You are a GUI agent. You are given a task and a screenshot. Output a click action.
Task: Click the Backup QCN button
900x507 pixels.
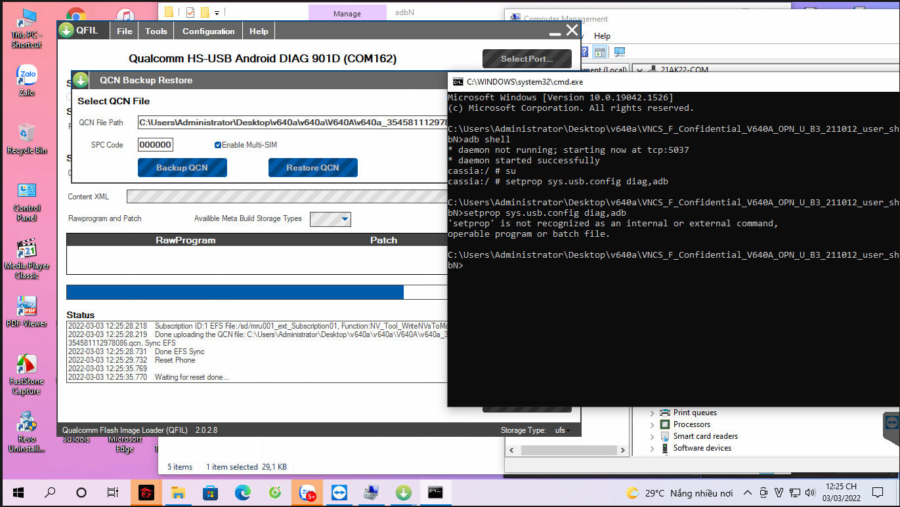(182, 168)
